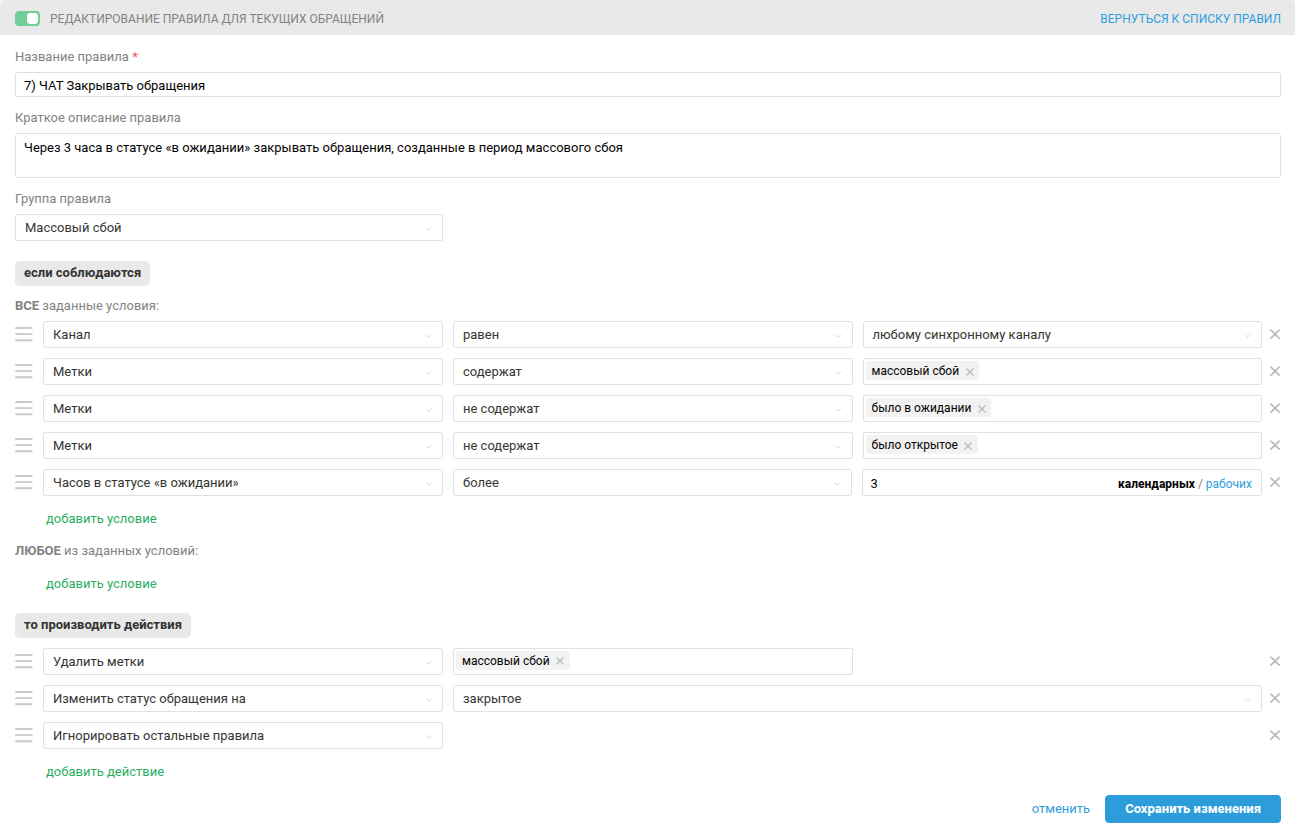The height and width of the screenshot is (837, 1295).
Task: Delete the 'Часов в статусе «в ожидании»' condition
Action: pos(1275,483)
